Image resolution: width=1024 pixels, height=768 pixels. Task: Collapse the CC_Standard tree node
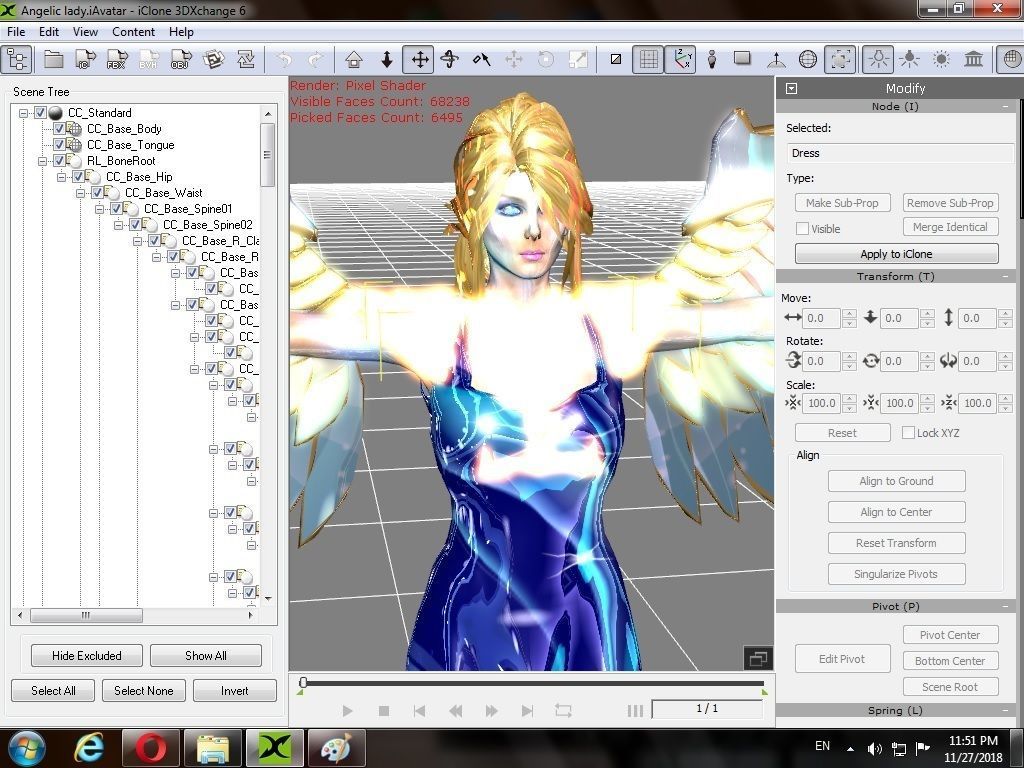pyautogui.click(x=24, y=113)
